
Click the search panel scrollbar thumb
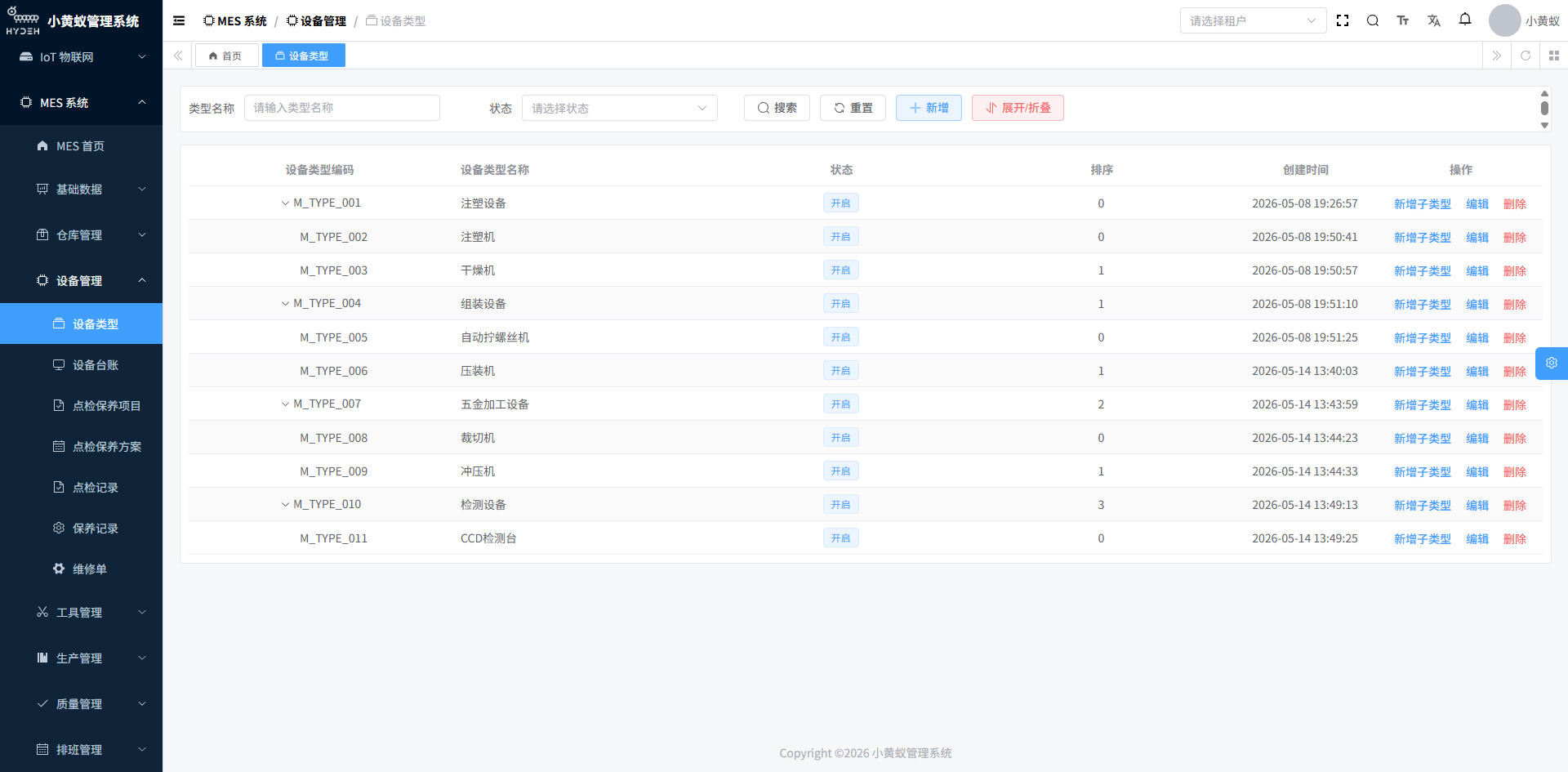pyautogui.click(x=1544, y=108)
